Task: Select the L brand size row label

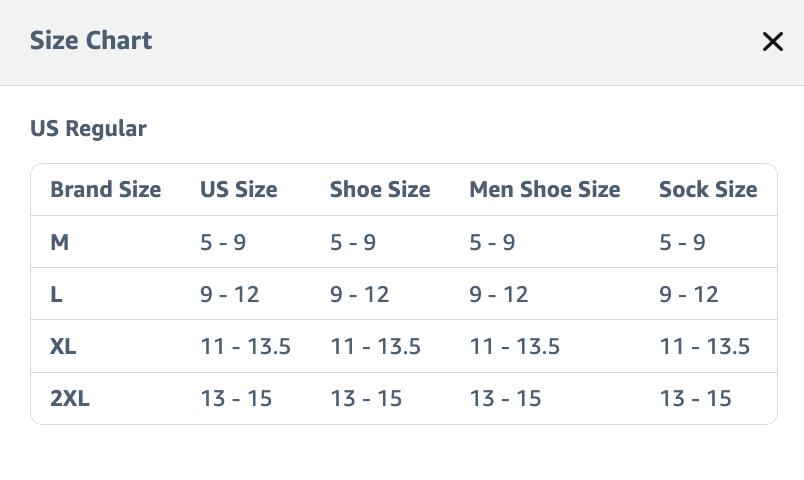Action: pos(56,294)
